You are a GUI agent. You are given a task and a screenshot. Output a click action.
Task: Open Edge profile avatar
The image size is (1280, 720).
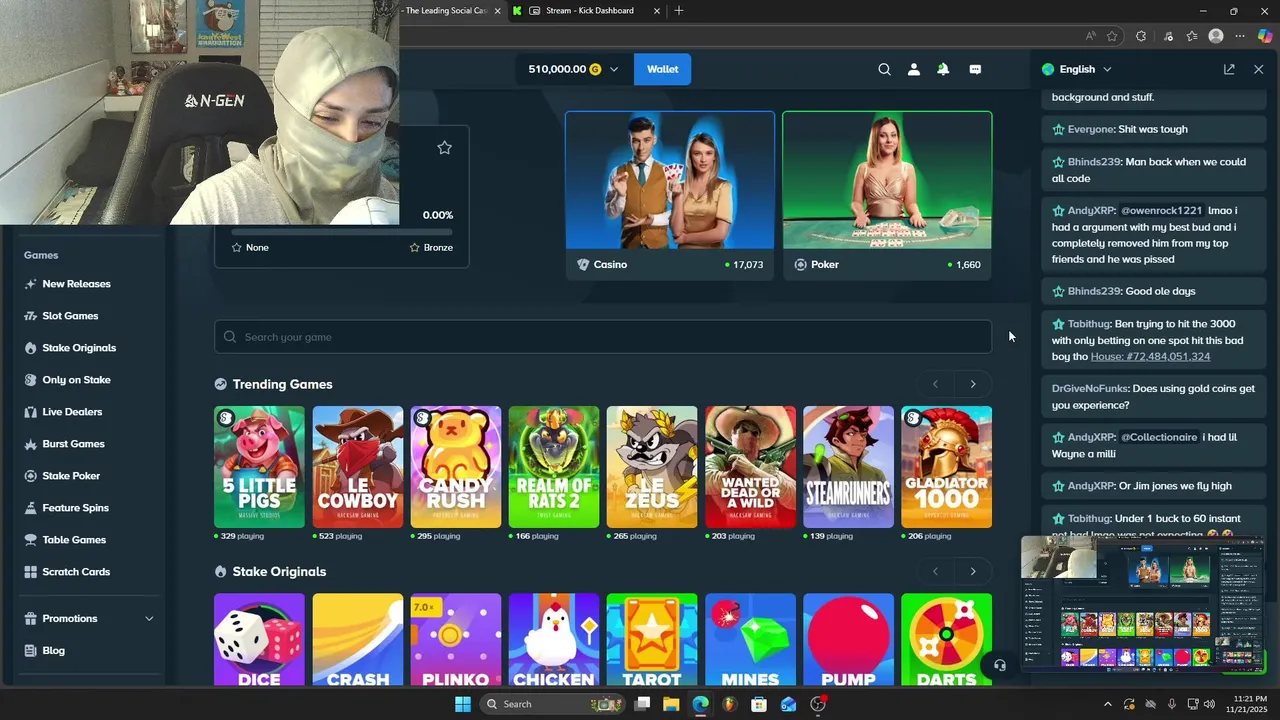[x=1216, y=36]
